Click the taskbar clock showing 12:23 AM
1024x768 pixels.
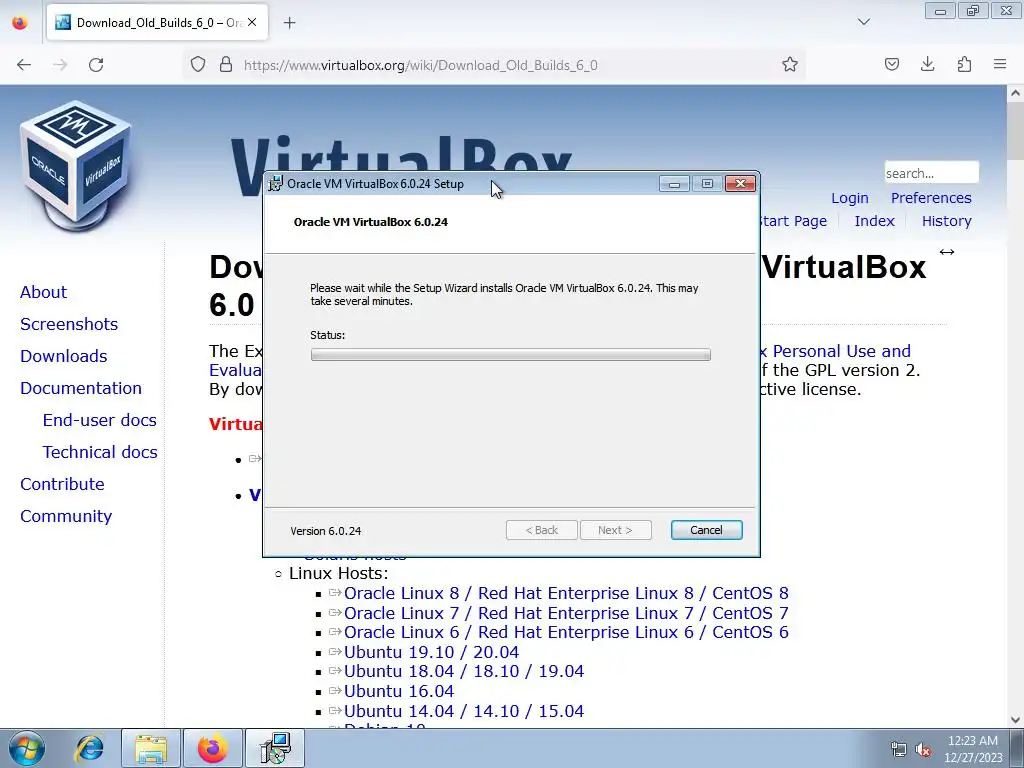973,749
